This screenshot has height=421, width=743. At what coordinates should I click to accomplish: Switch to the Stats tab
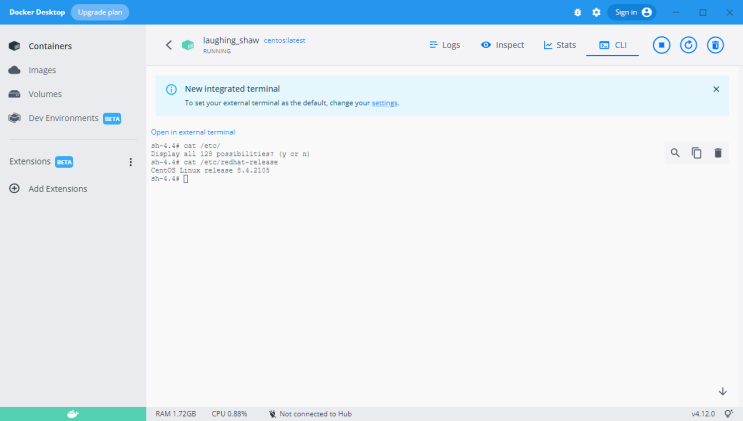pos(560,45)
